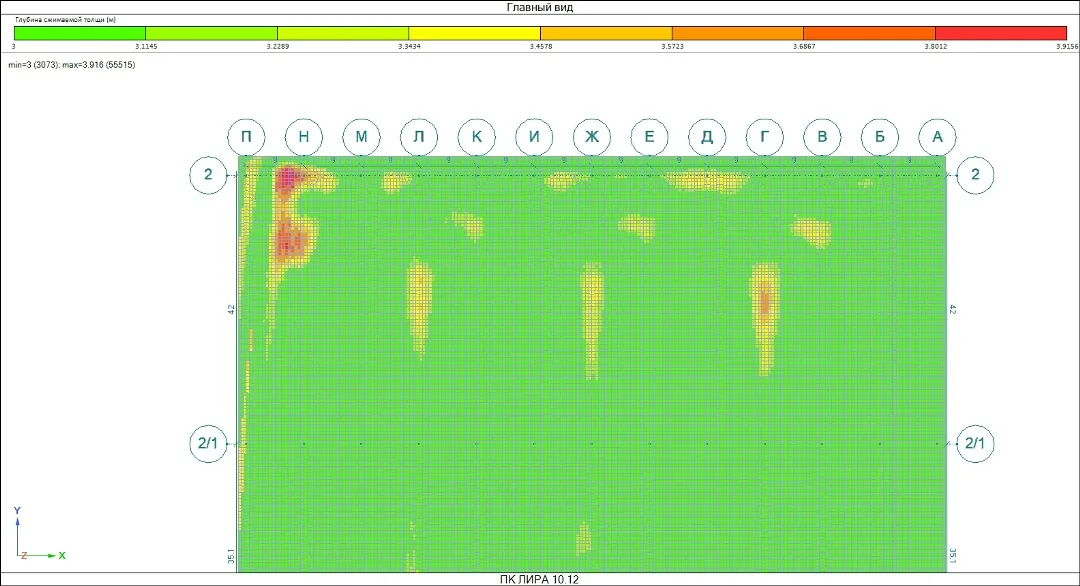1080x586 pixels.
Task: Click the bright green legend segment starting at 3
Action: tap(79, 33)
